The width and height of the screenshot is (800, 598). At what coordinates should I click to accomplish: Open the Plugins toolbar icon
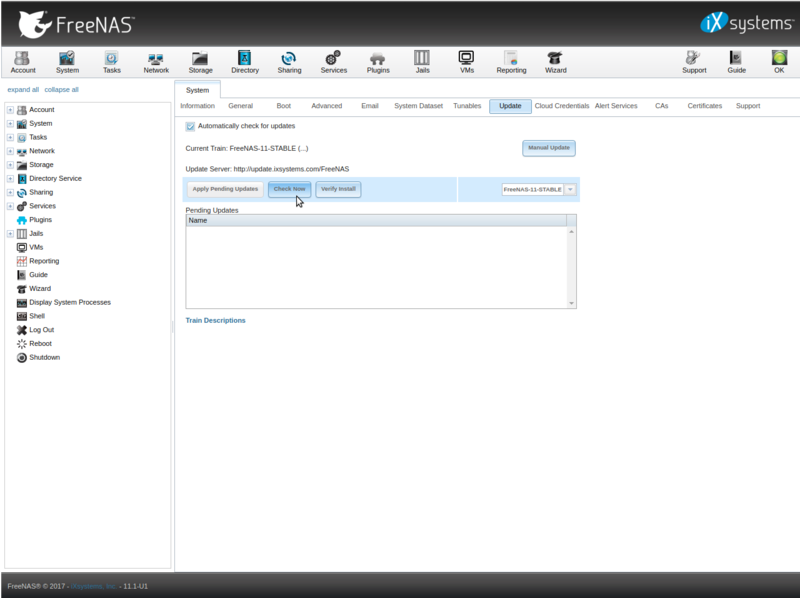[x=378, y=62]
